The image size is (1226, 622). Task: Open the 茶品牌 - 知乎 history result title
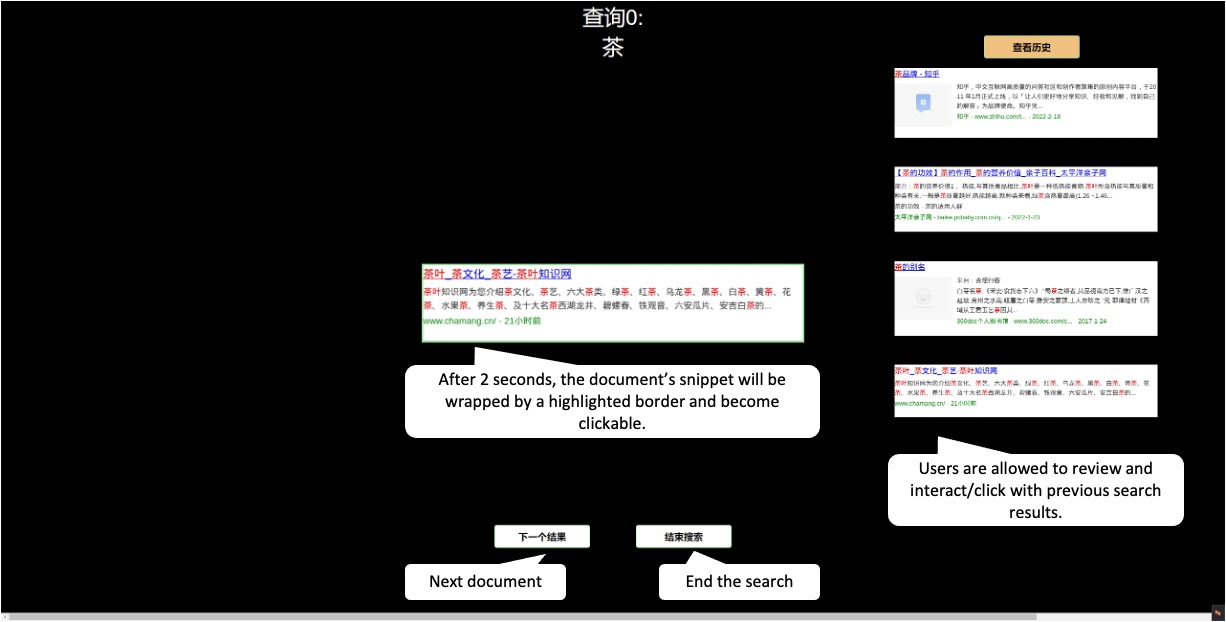[917, 74]
